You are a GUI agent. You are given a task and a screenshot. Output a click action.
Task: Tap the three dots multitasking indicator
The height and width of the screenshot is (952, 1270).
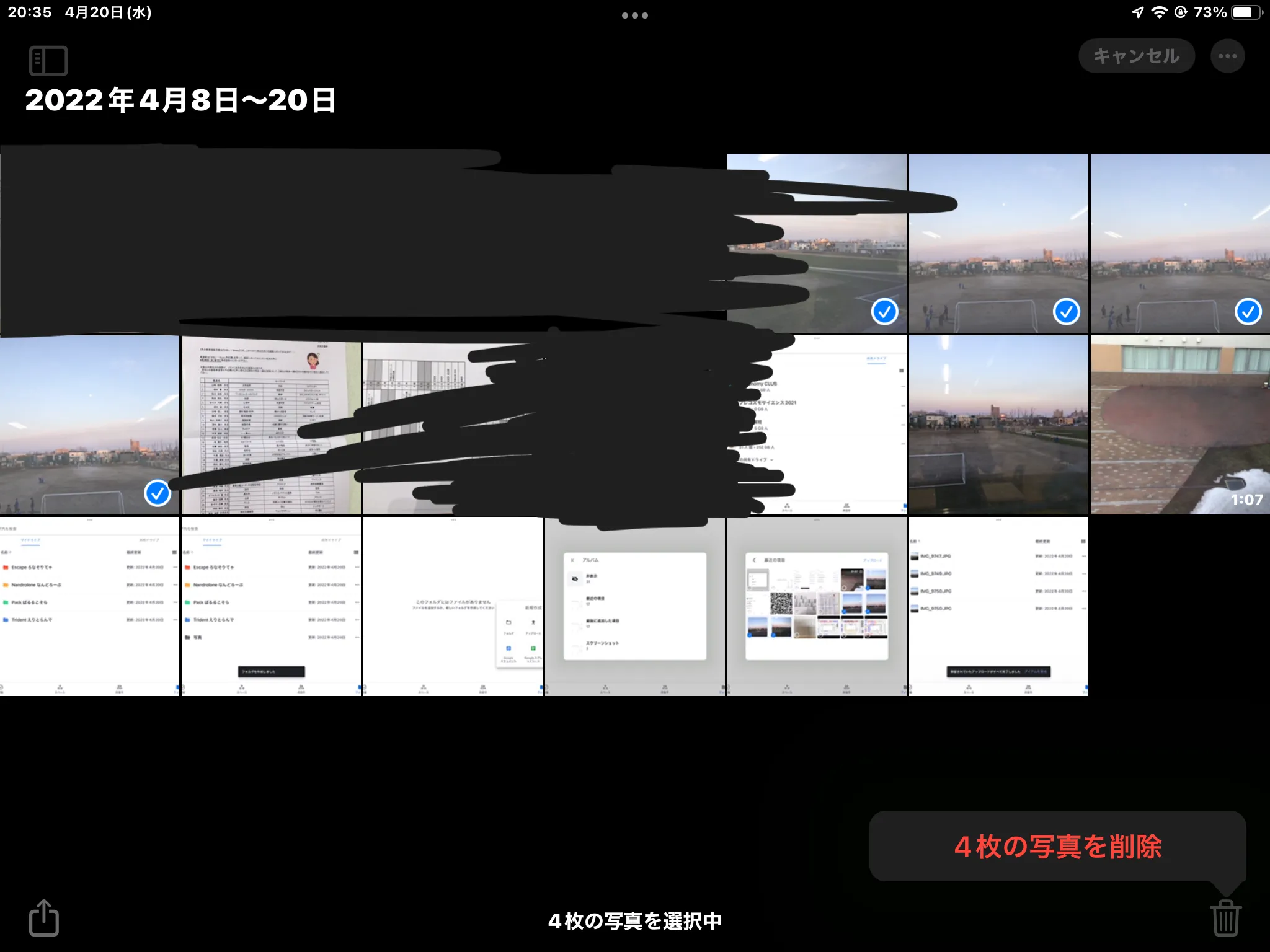[x=634, y=15]
